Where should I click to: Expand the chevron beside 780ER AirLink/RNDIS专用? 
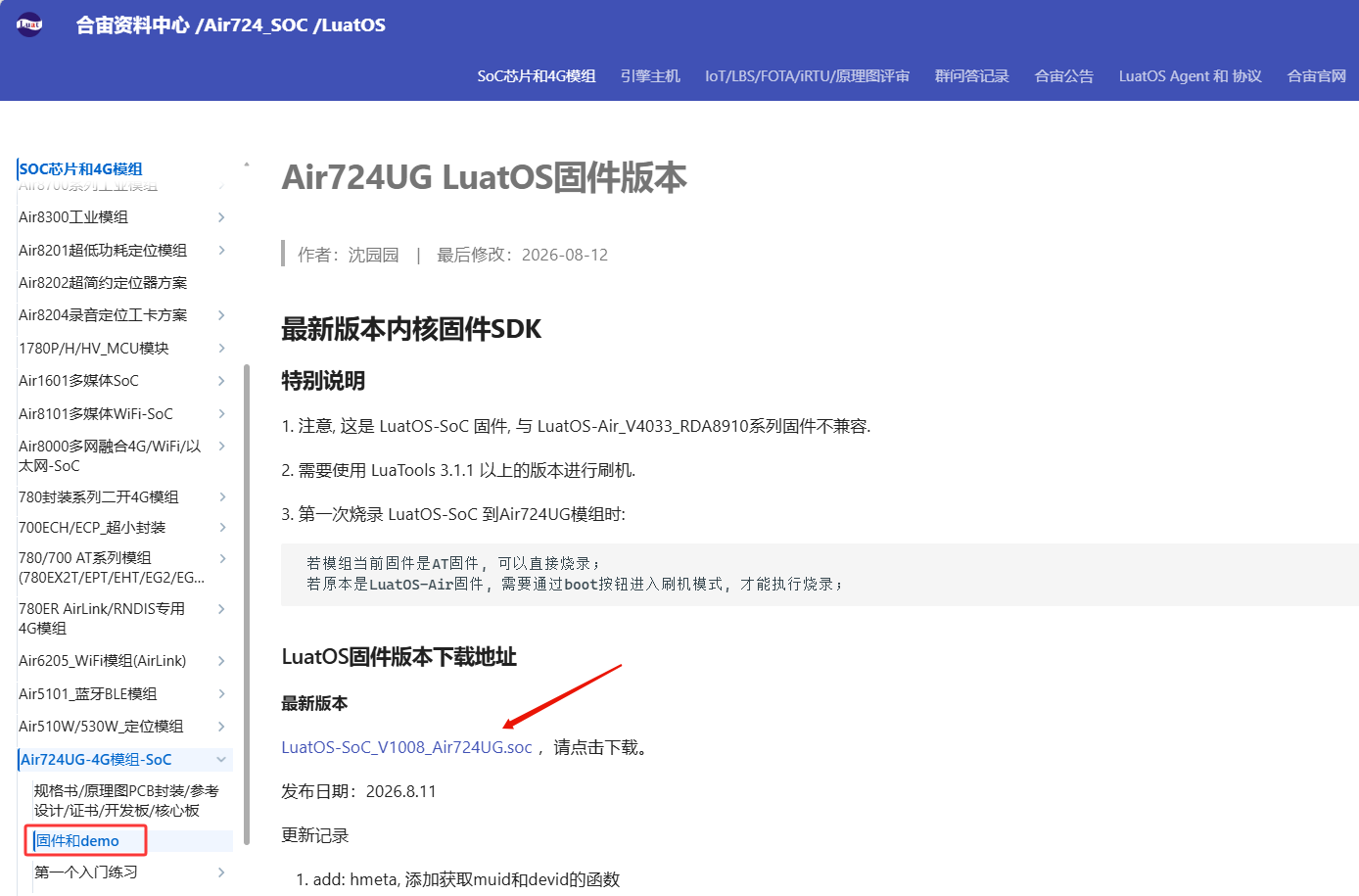point(221,609)
